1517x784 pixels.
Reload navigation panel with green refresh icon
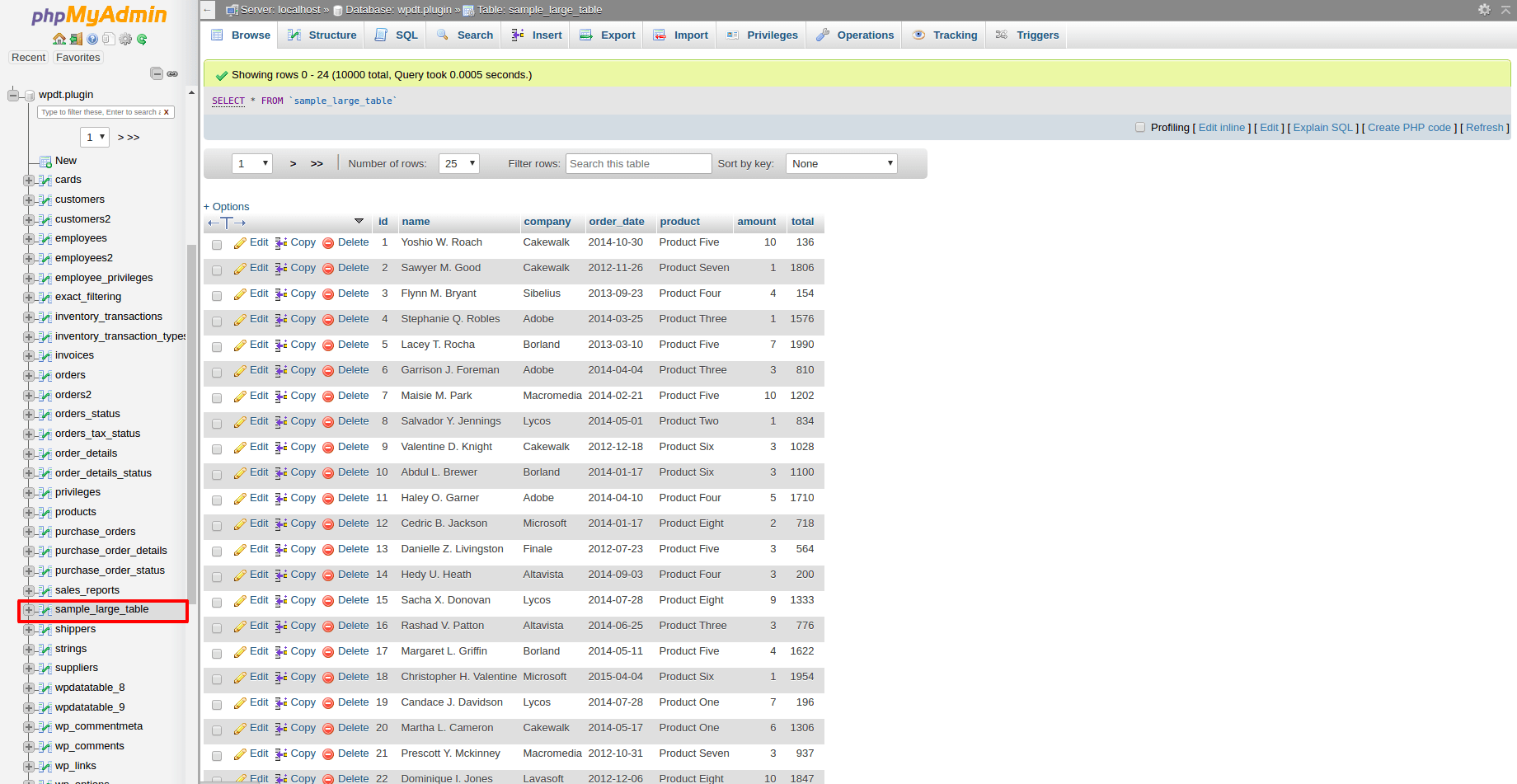point(142,39)
